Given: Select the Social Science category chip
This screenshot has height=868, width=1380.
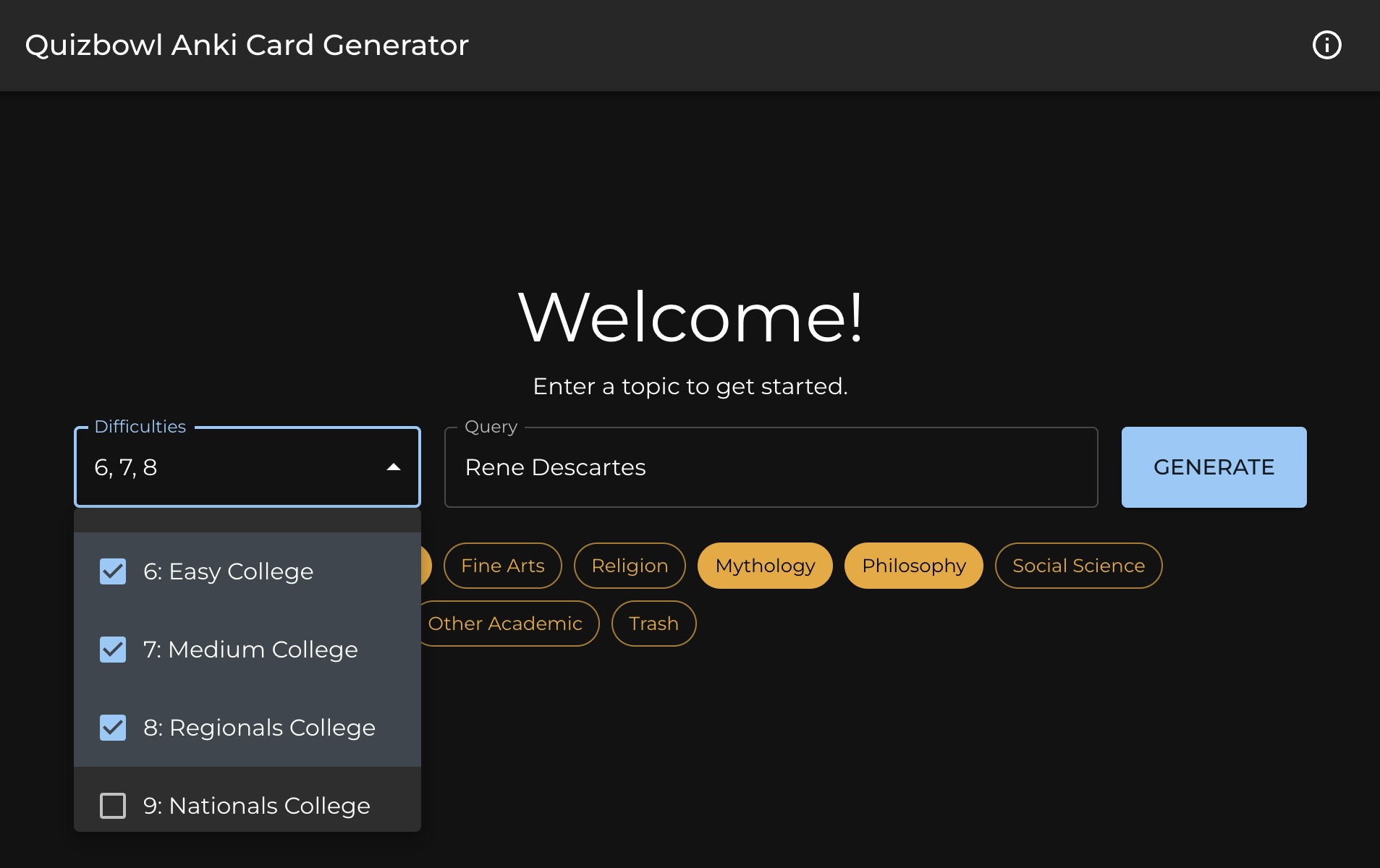Looking at the screenshot, I should tap(1078, 566).
